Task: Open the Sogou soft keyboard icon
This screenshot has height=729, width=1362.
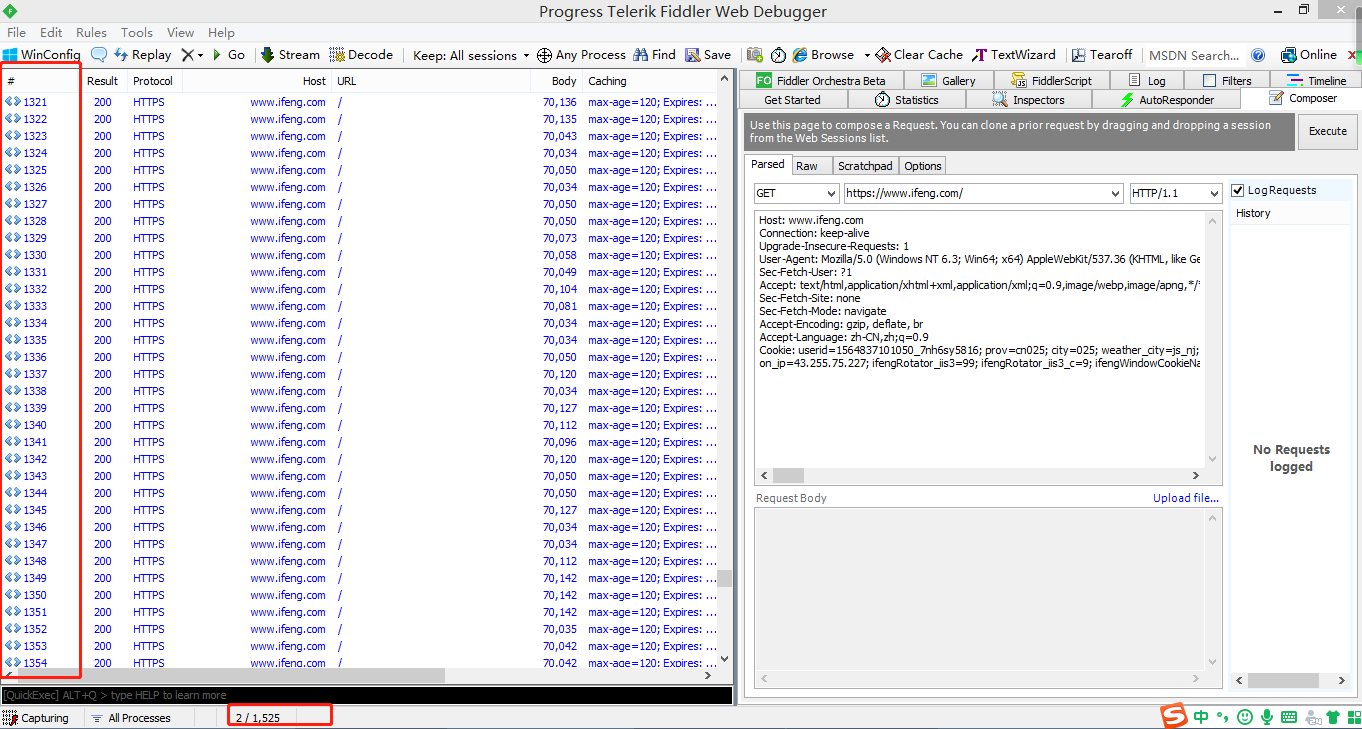Action: (x=1289, y=716)
